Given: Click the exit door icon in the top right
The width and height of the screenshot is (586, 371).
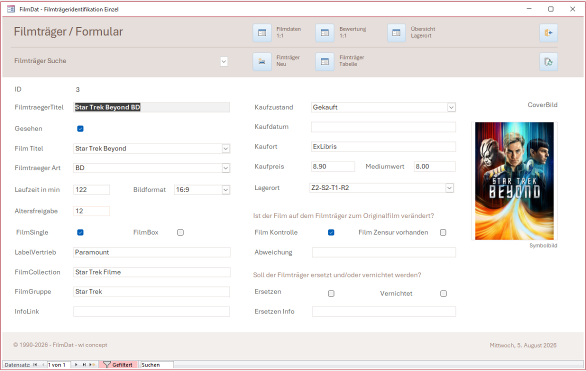Looking at the screenshot, I should point(548,33).
